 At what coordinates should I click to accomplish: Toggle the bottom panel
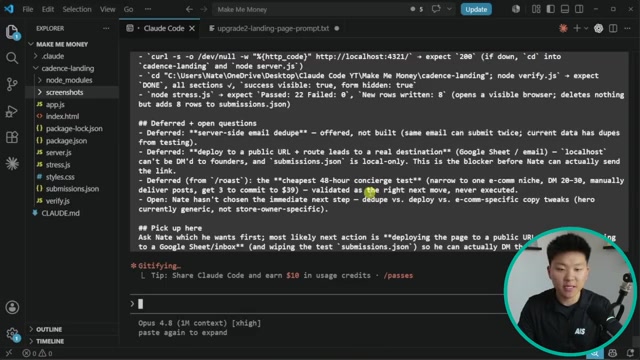click(x=565, y=9)
